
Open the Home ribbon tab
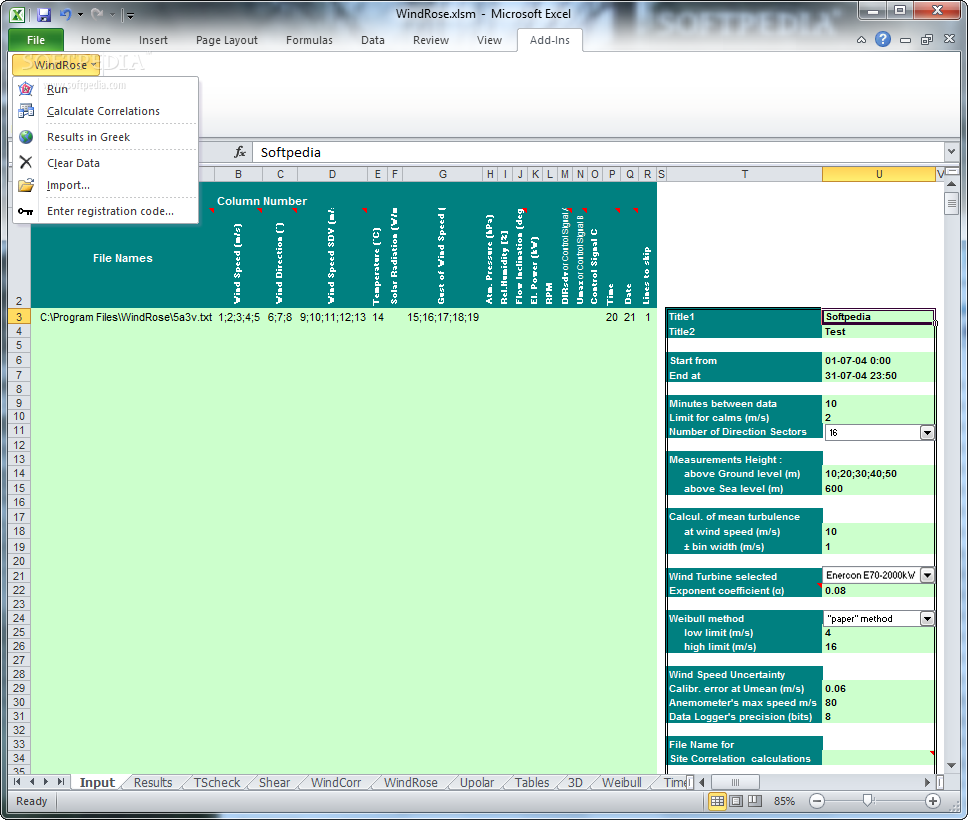[96, 40]
